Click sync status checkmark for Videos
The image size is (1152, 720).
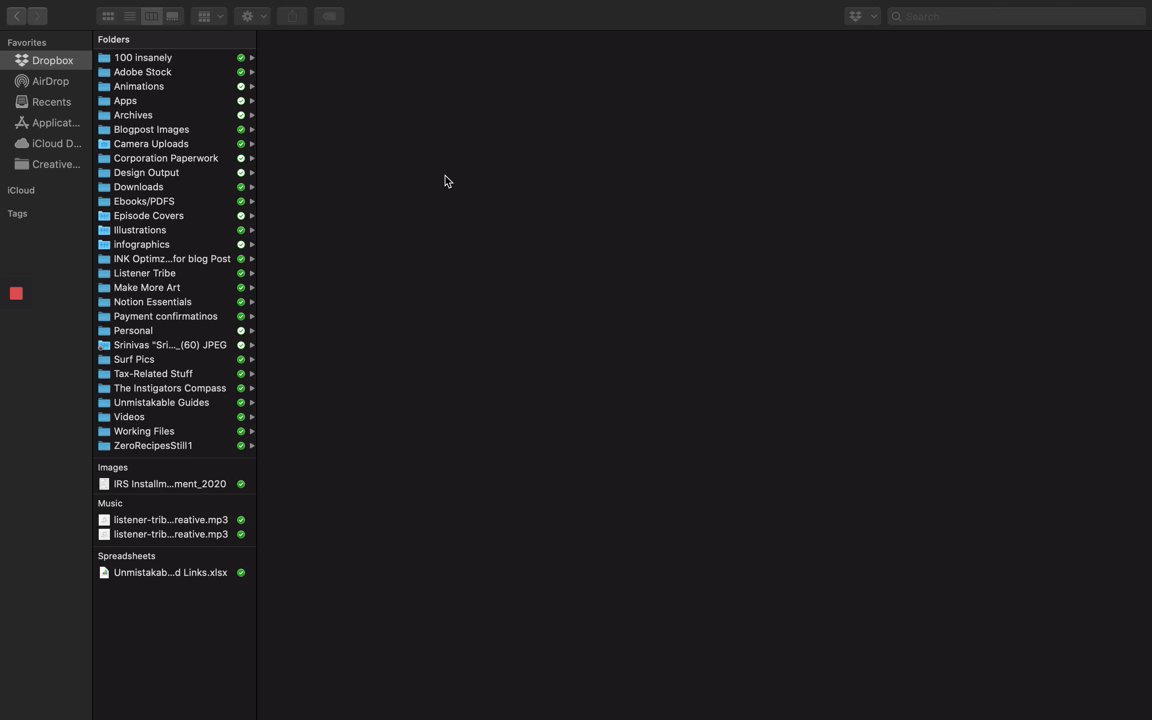(x=241, y=417)
